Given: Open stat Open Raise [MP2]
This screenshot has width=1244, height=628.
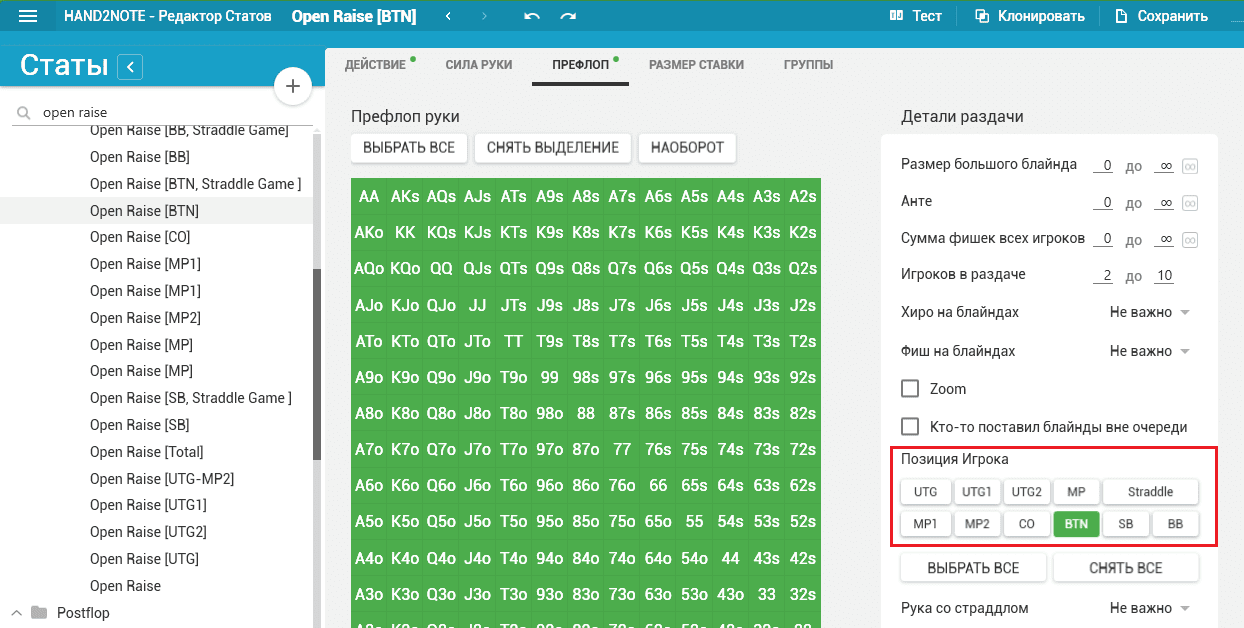Looking at the screenshot, I should coord(145,318).
